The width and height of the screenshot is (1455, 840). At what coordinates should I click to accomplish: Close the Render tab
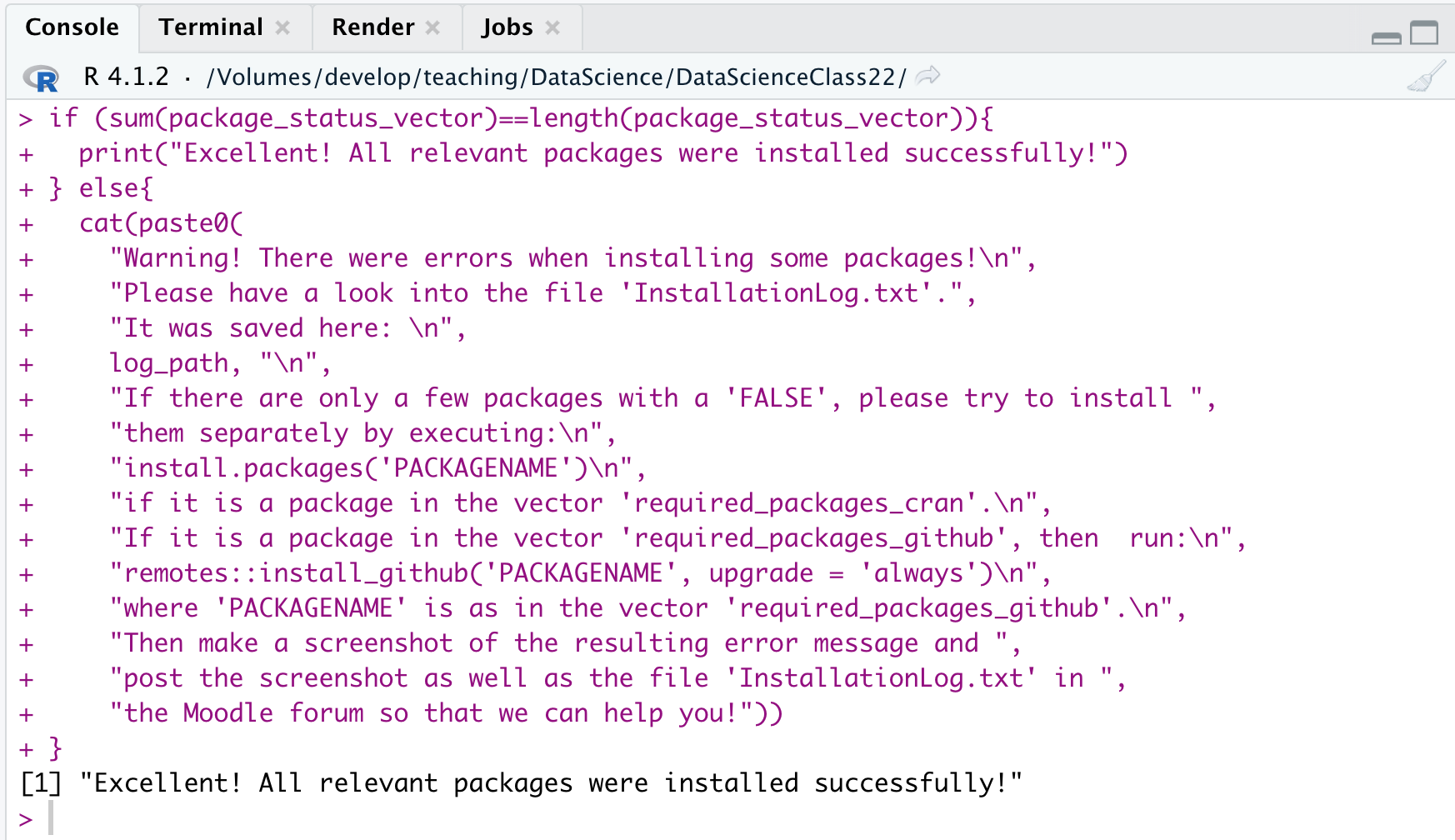[432, 27]
